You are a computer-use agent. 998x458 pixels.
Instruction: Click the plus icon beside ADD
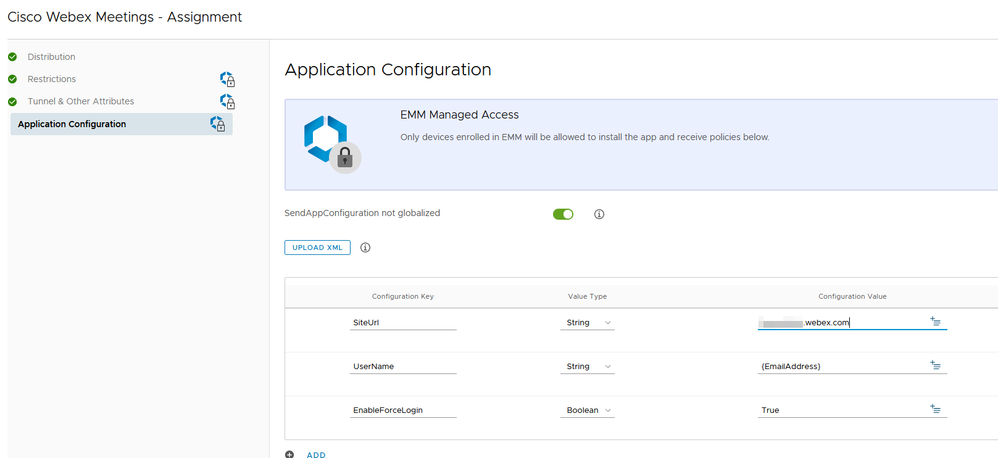pyautogui.click(x=290, y=455)
